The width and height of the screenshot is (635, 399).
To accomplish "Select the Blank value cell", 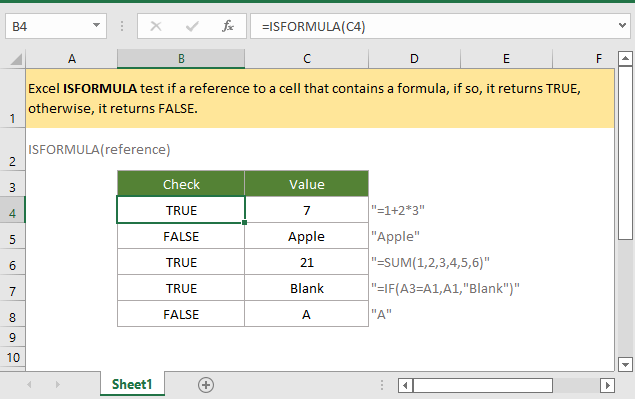I will [307, 288].
